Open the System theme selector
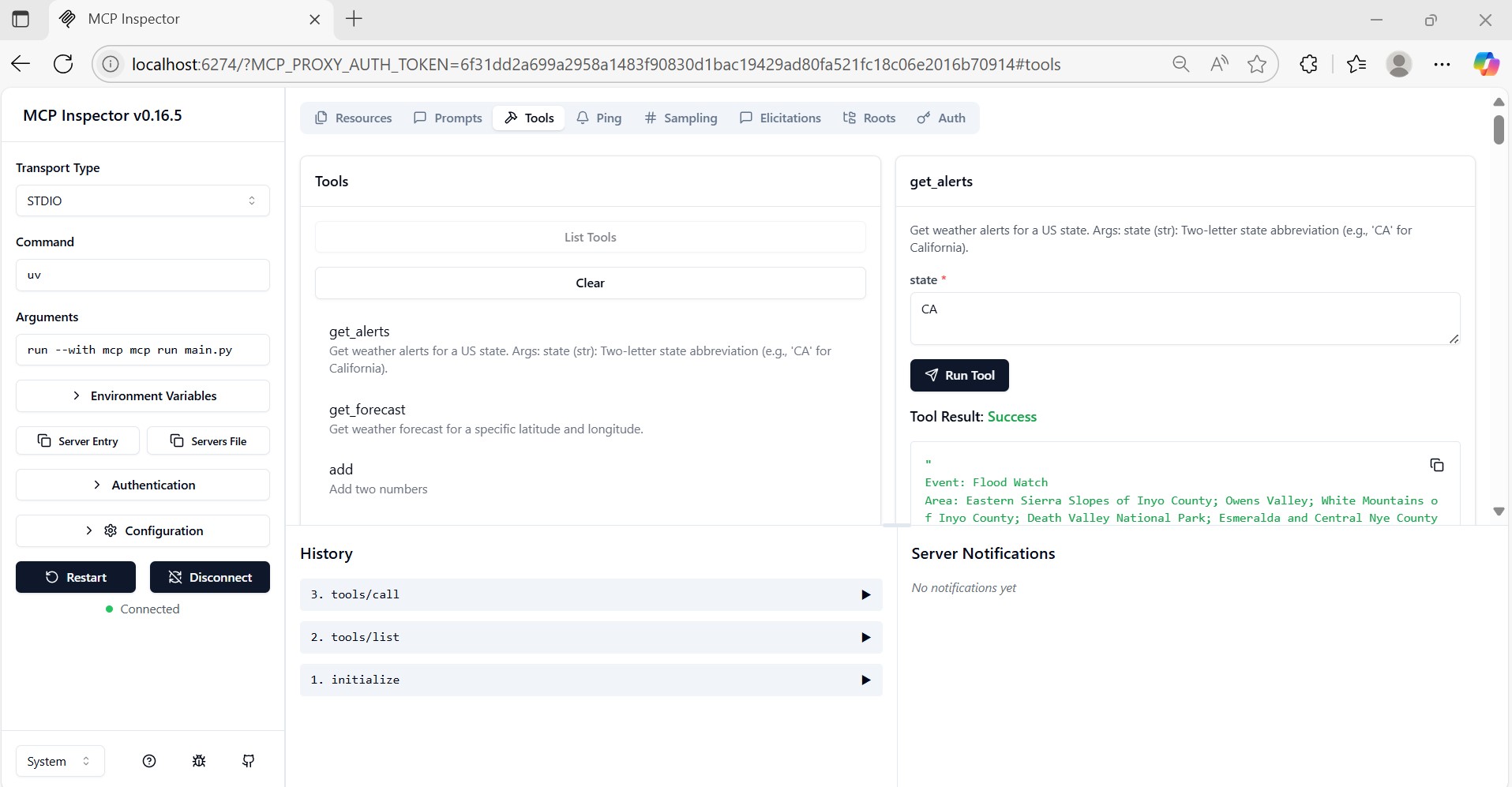The image size is (1512, 787). pyautogui.click(x=59, y=761)
